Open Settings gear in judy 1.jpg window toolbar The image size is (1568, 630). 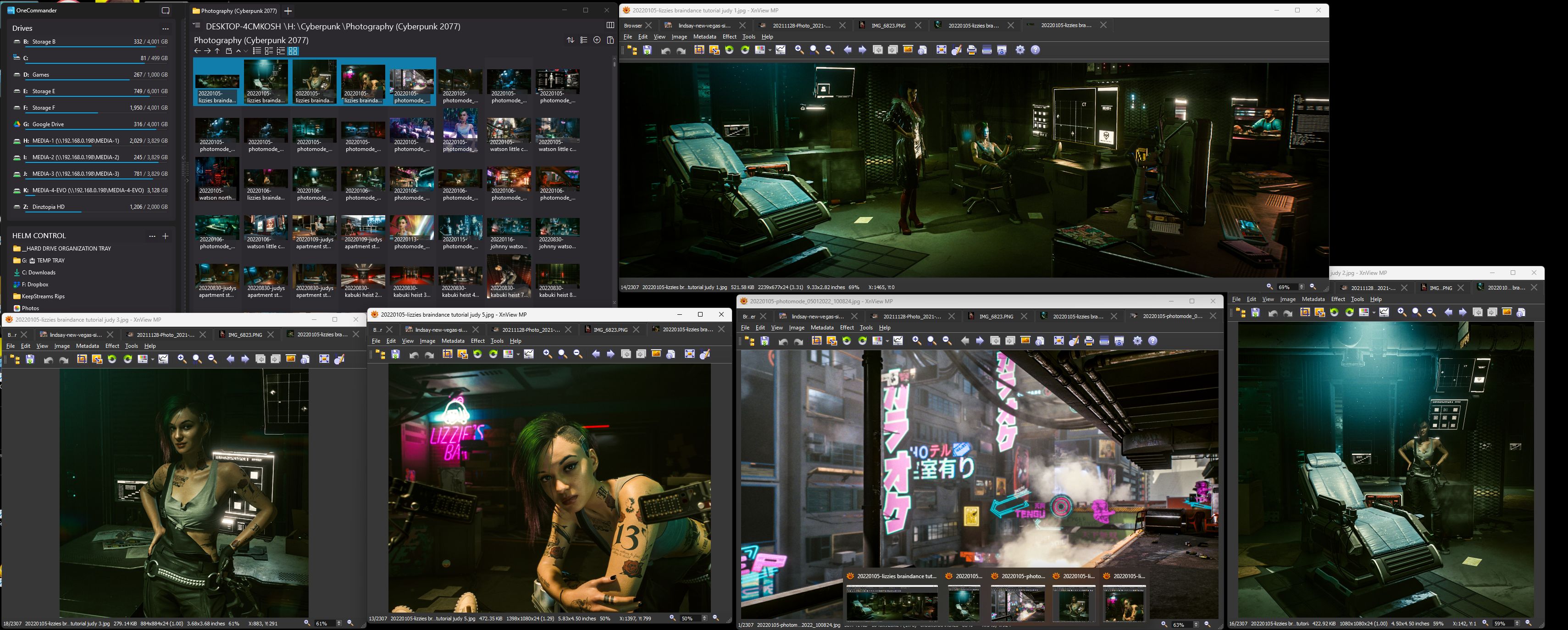click(1020, 50)
